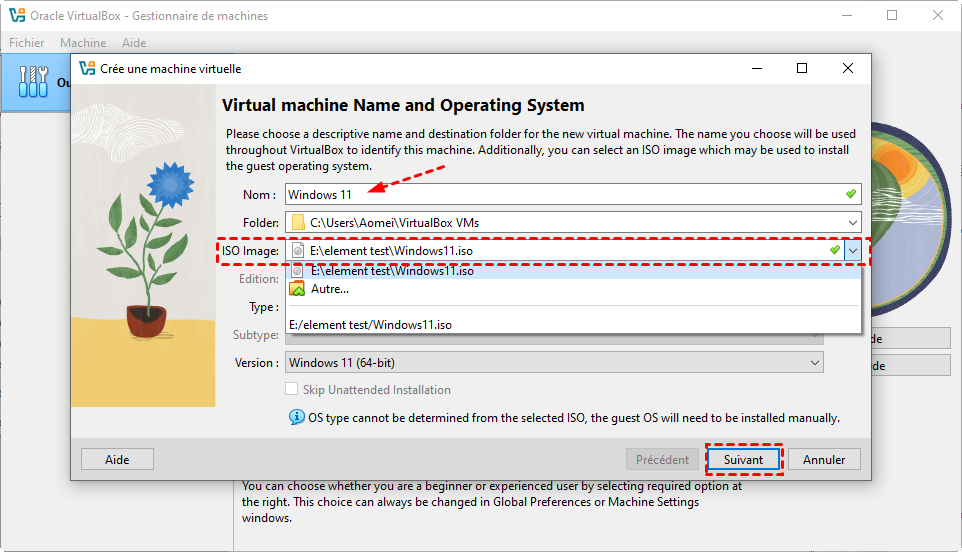Open the Aide menu in the menu bar

(x=134, y=43)
